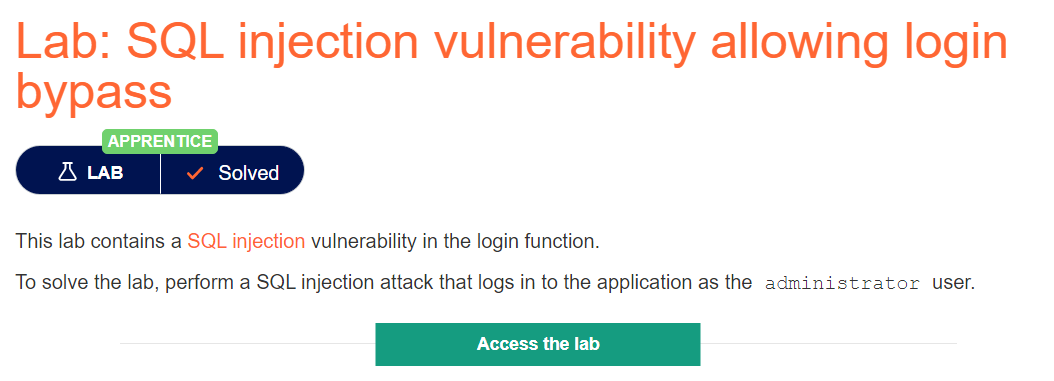
Task: Click the Access the lab button
Action: pyautogui.click(x=538, y=344)
